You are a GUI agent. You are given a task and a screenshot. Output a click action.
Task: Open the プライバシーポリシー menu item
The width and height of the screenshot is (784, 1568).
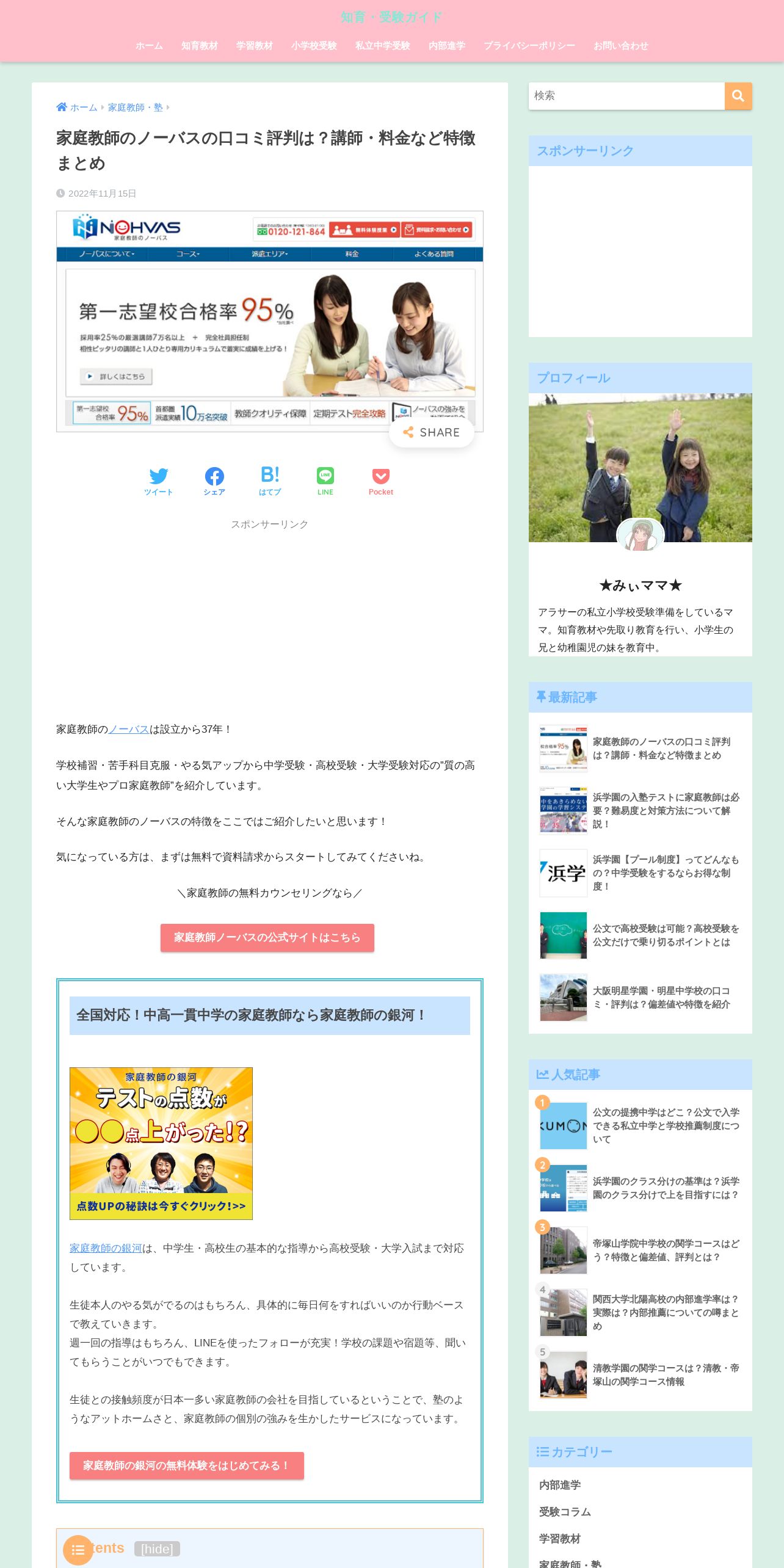point(529,46)
